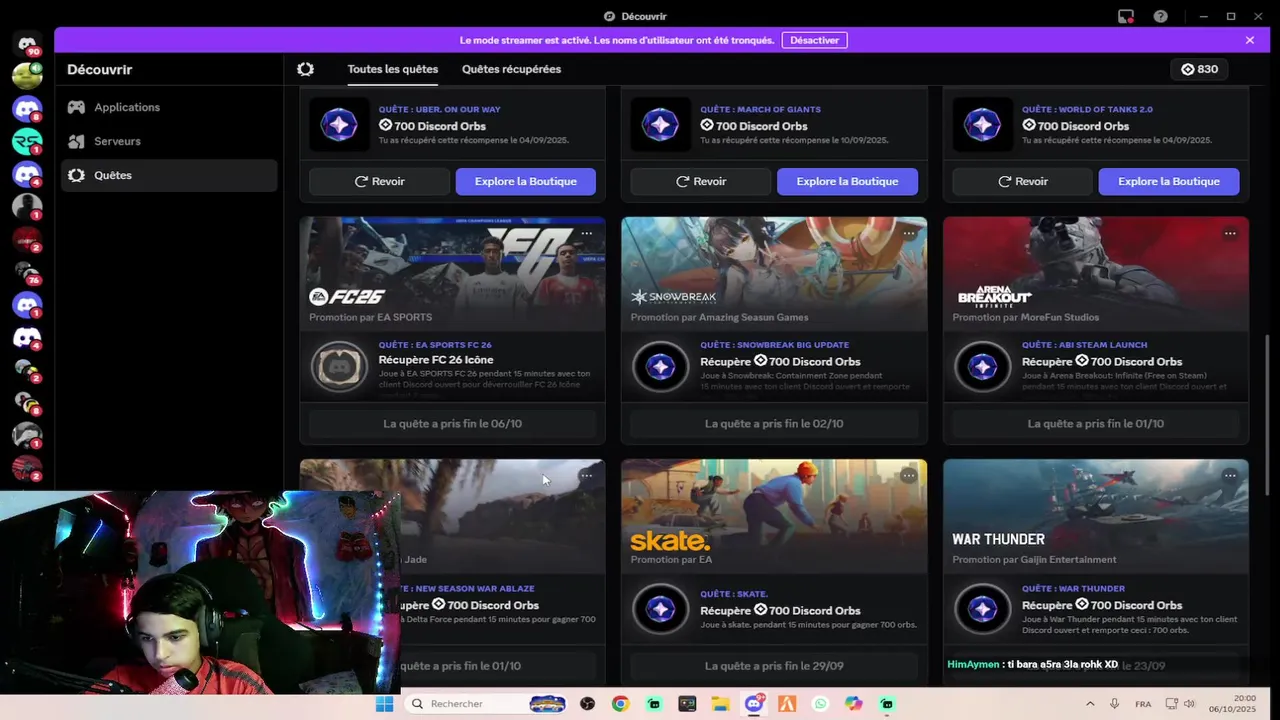The image size is (1280, 720).
Task: Open the server folder with 76 badge
Action: coord(27,272)
